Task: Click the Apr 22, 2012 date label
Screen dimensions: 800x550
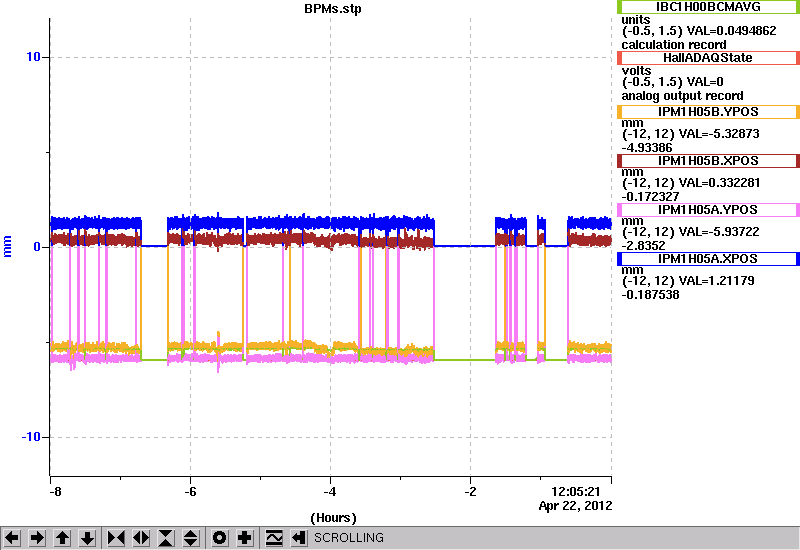Action: pos(576,506)
